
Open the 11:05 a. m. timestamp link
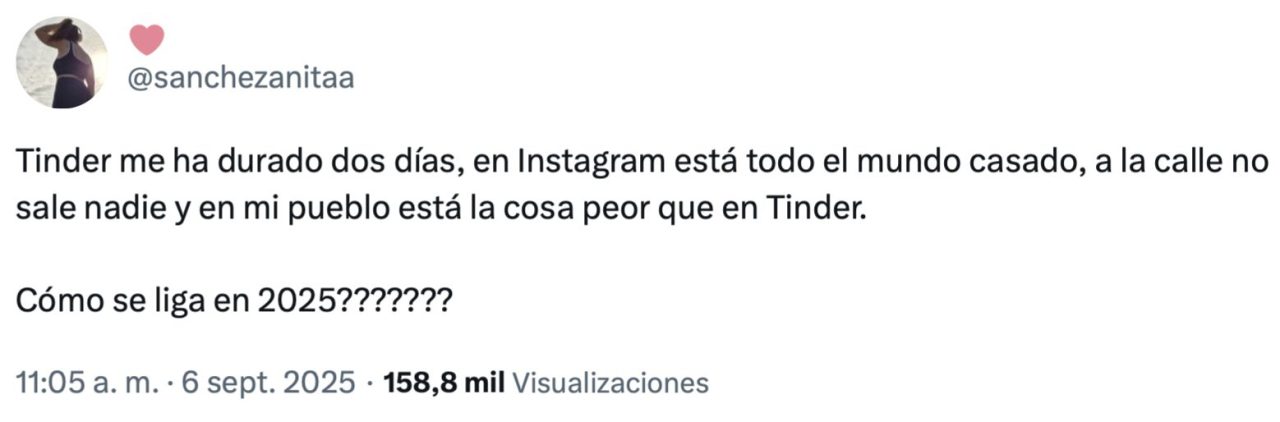[85, 382]
